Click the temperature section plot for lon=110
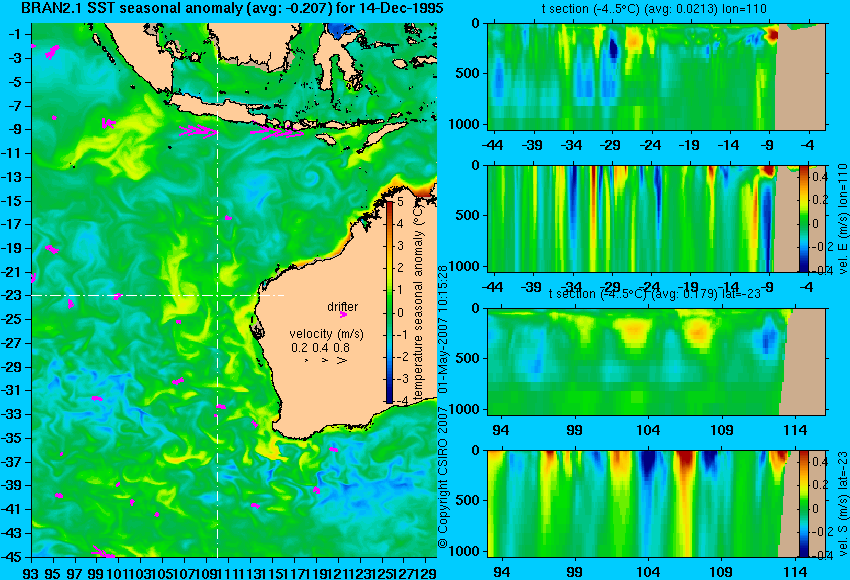850x580 pixels. (x=657, y=76)
